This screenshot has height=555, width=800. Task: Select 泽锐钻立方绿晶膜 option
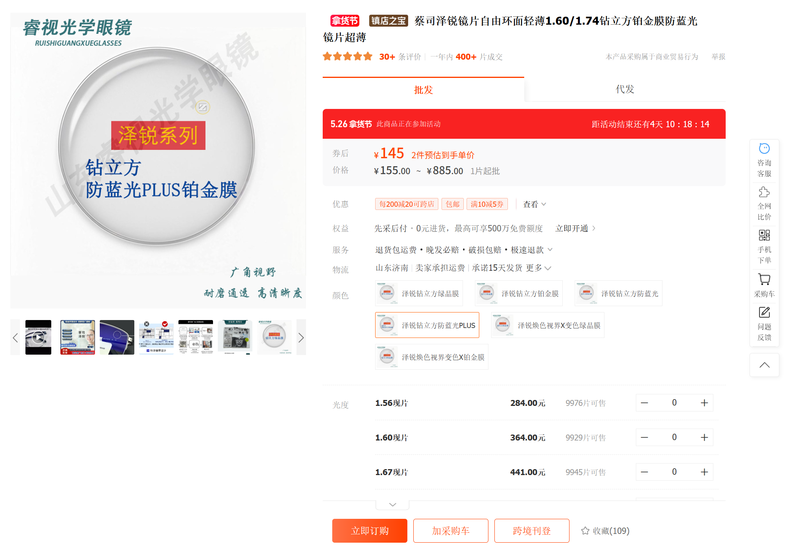point(419,293)
